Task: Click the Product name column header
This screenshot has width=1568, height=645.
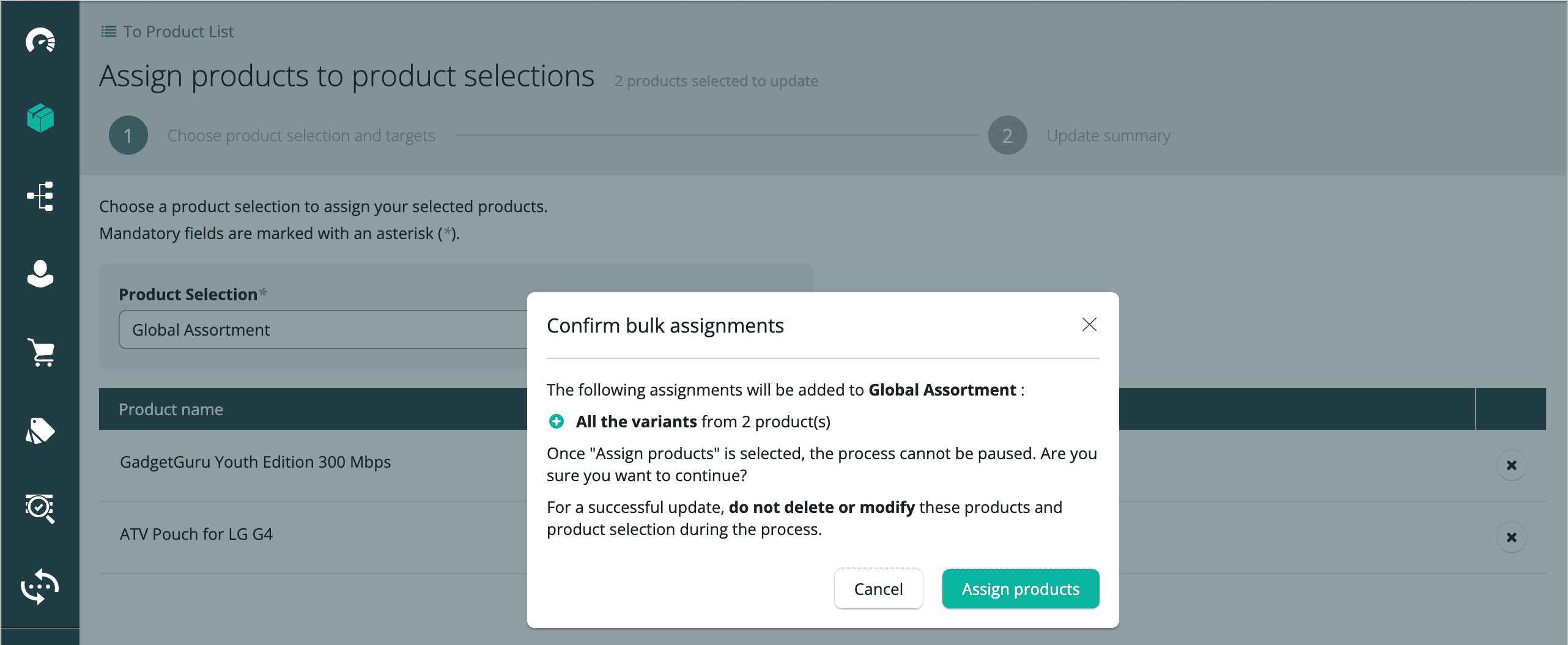Action: pyautogui.click(x=171, y=410)
